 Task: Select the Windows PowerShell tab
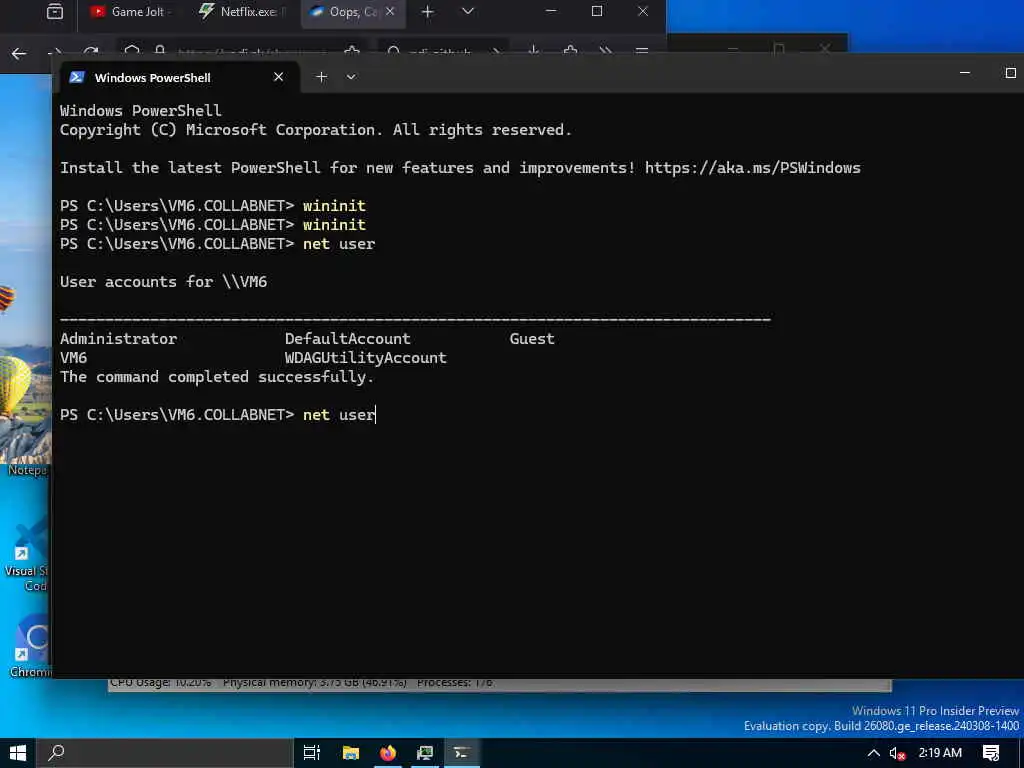[x=178, y=78]
